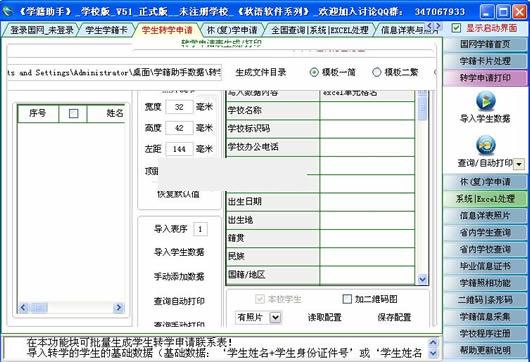Viewport: 530px width, 362px height.
Task: Enable the 加二维码图 checkbox
Action: [x=347, y=299]
